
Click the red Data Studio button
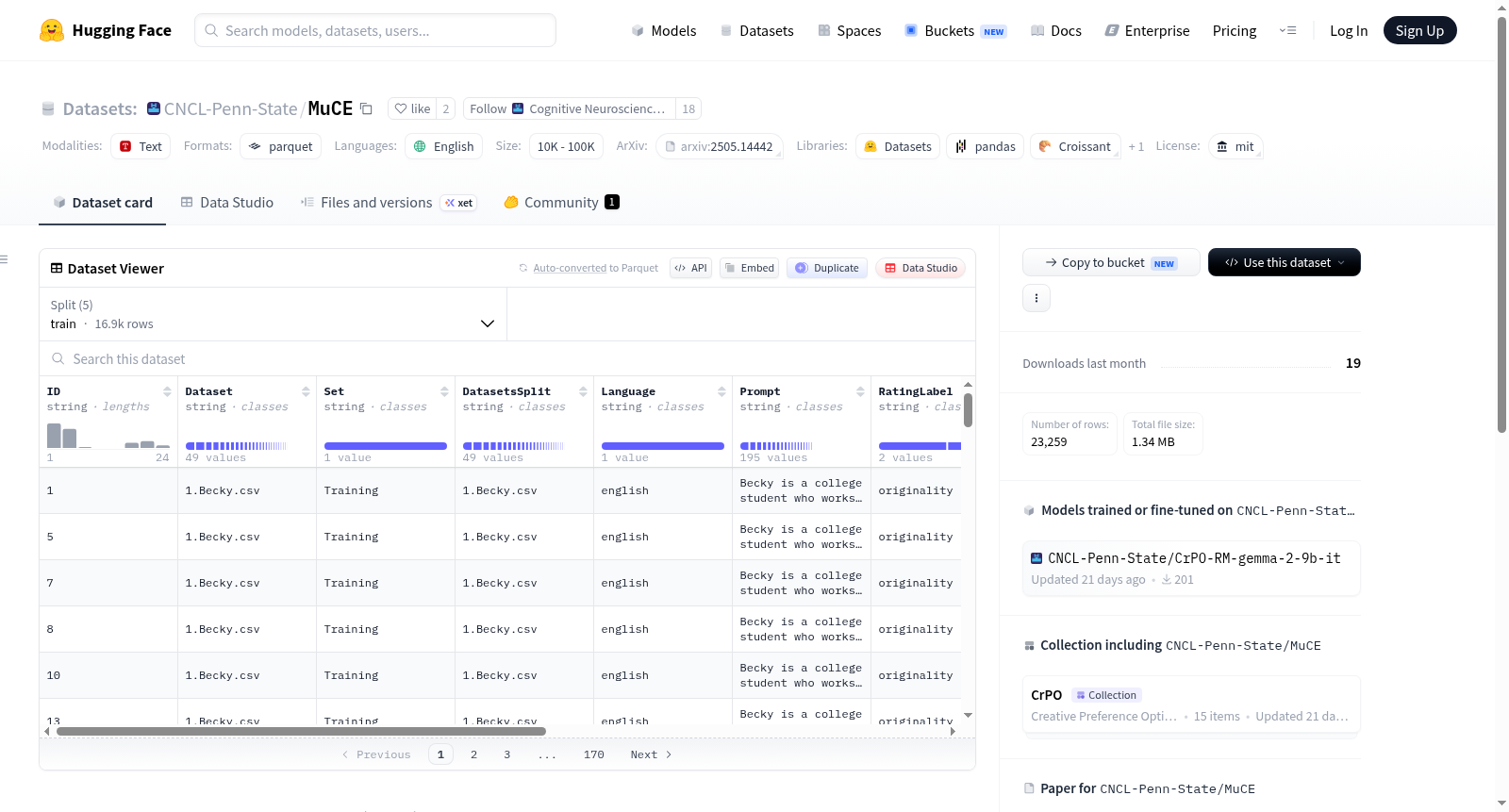(920, 268)
